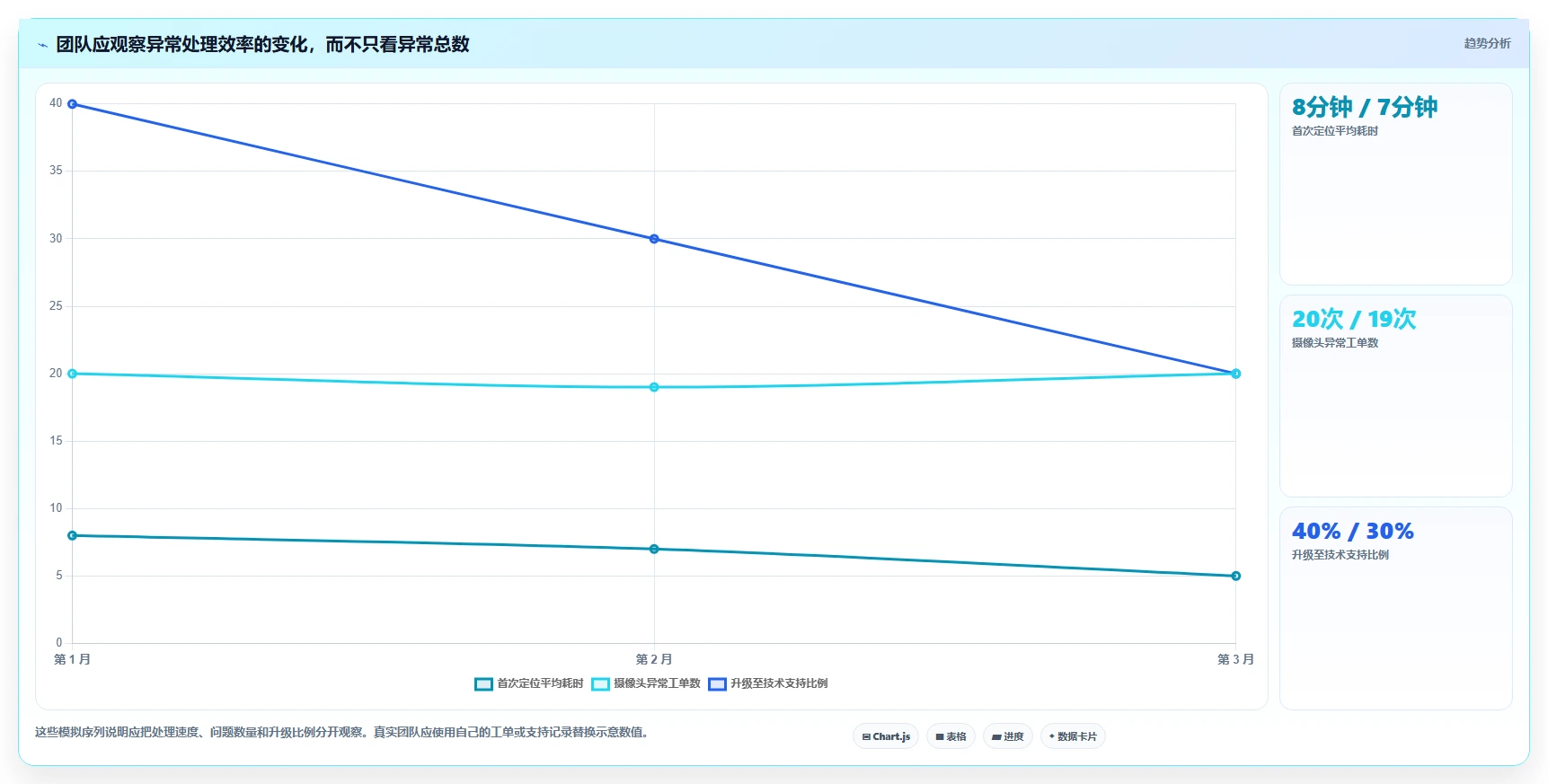
Task: Click the blue data point at 40 in 第1月
Action: pyautogui.click(x=73, y=104)
